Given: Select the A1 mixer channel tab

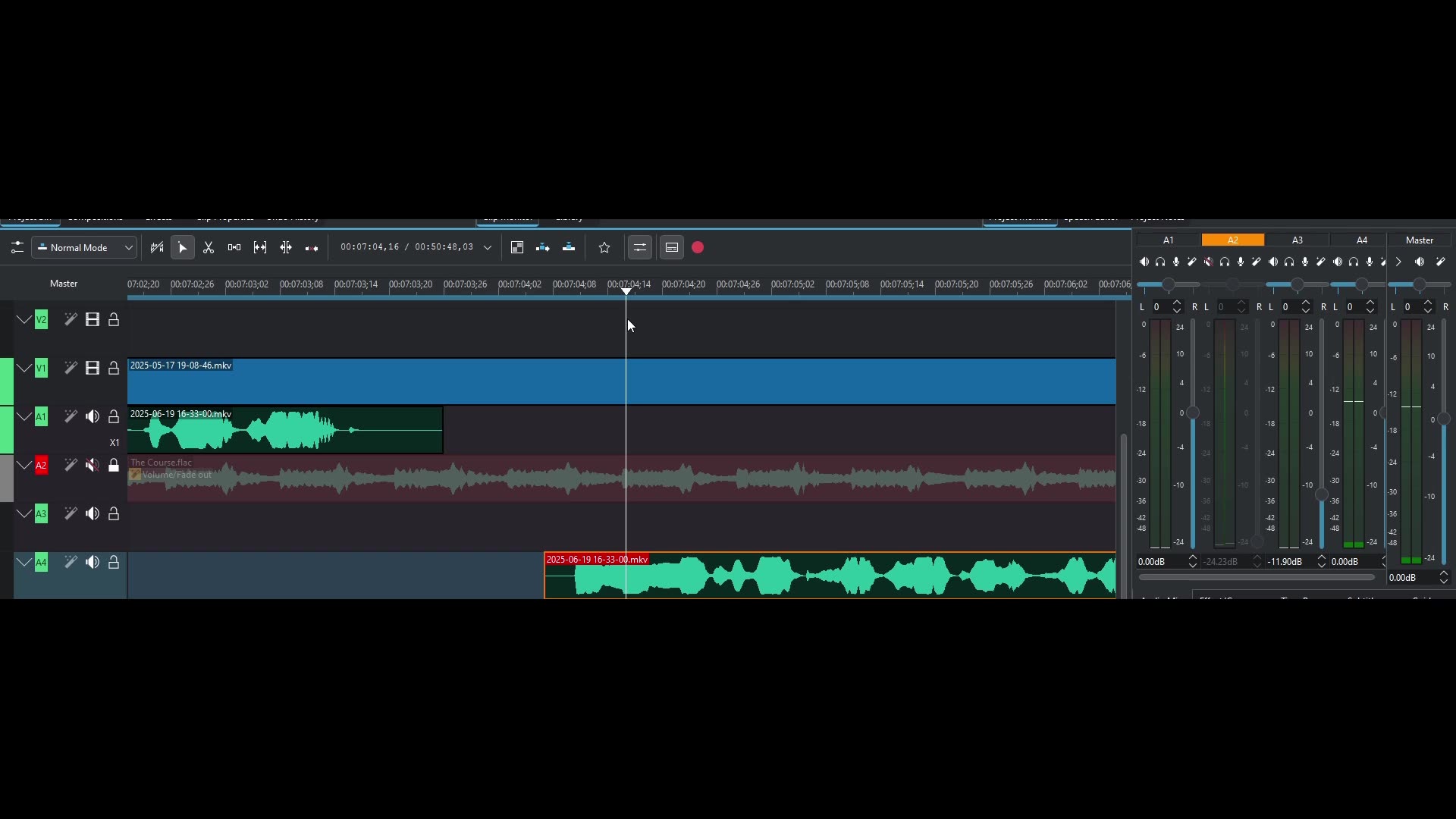Looking at the screenshot, I should [1169, 240].
